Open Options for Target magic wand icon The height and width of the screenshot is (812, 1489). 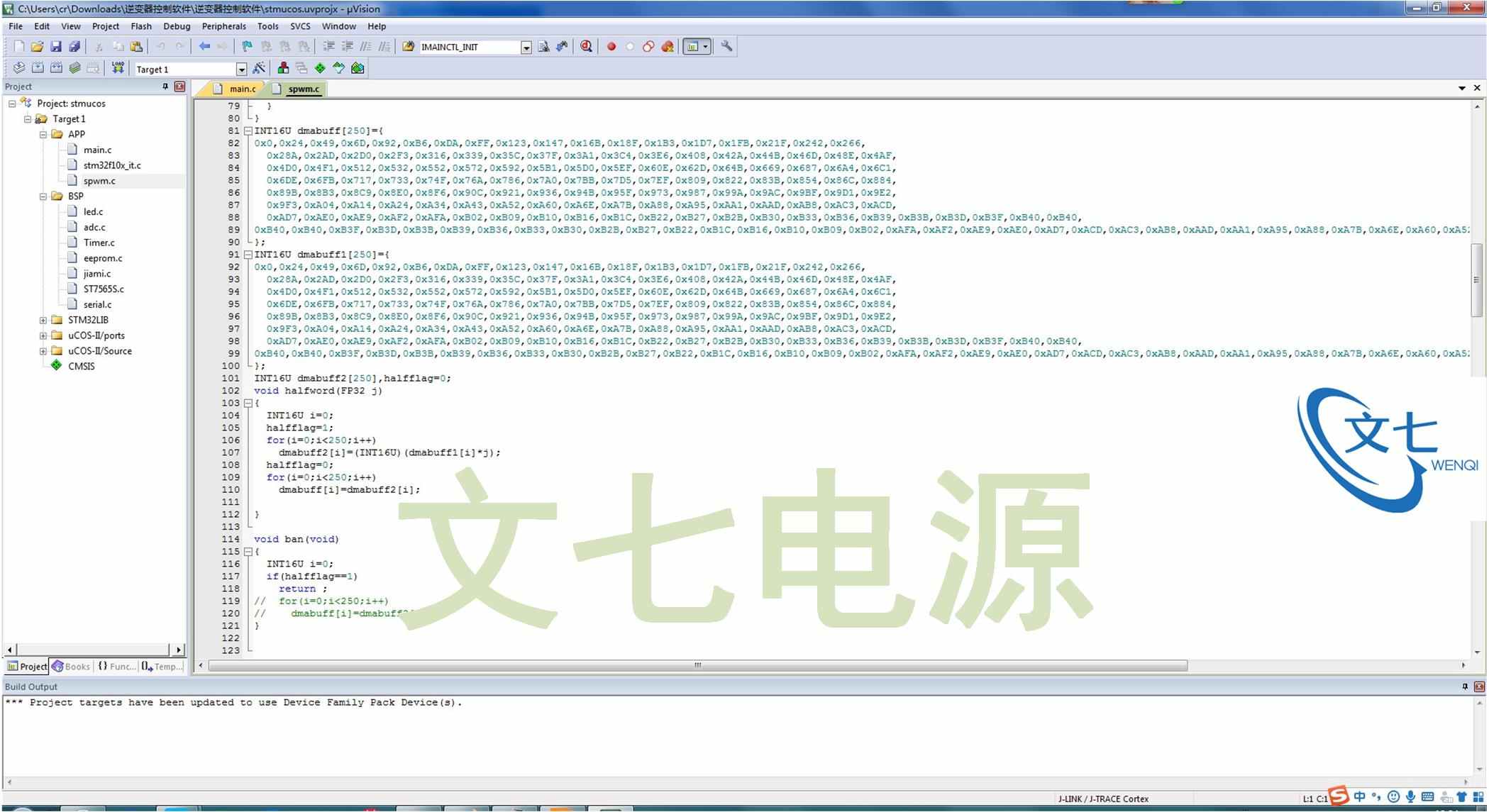click(259, 68)
